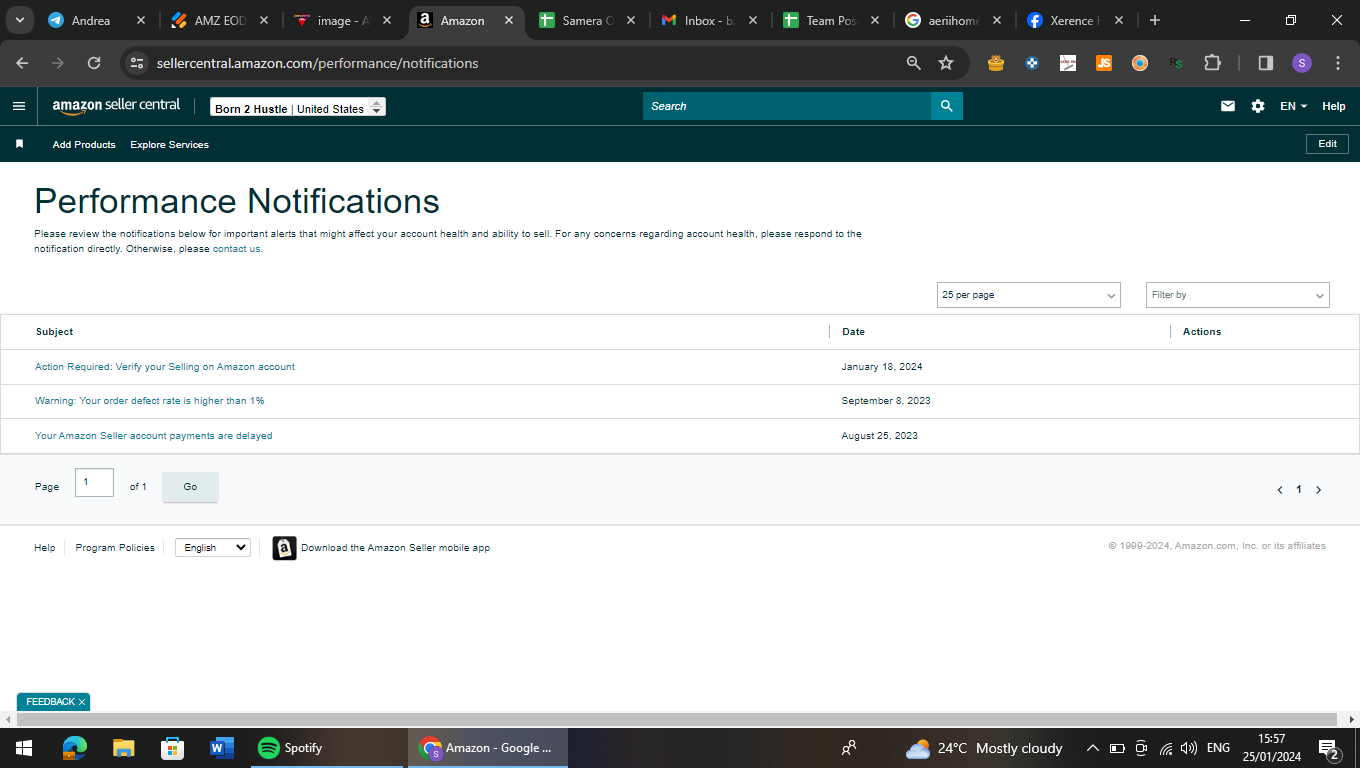This screenshot has width=1360, height=768.
Task: Go to next page with right chevron
Action: 1319,490
